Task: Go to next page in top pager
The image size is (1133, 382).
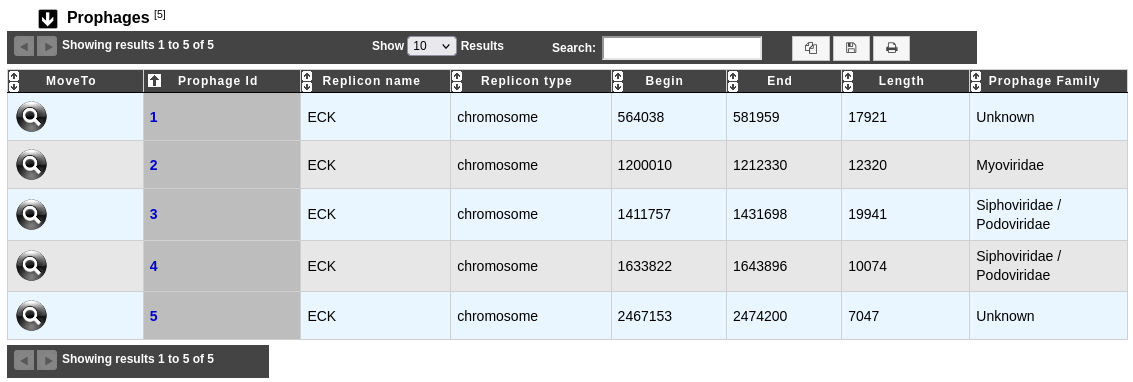Action: click(47, 46)
